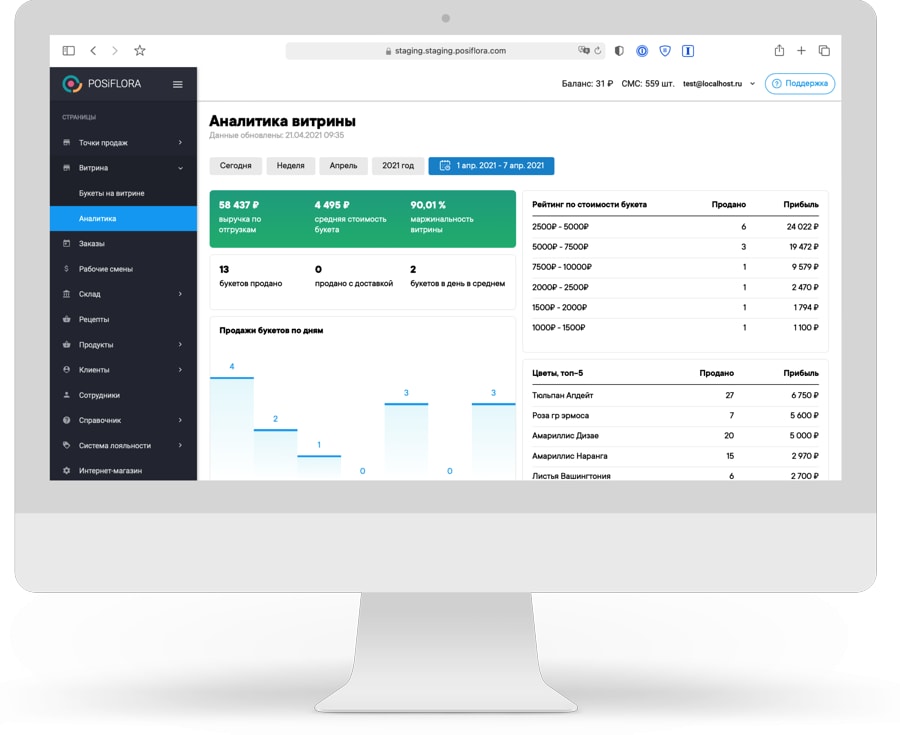Click the Поддержка support button
The width and height of the screenshot is (900, 735).
[800, 84]
